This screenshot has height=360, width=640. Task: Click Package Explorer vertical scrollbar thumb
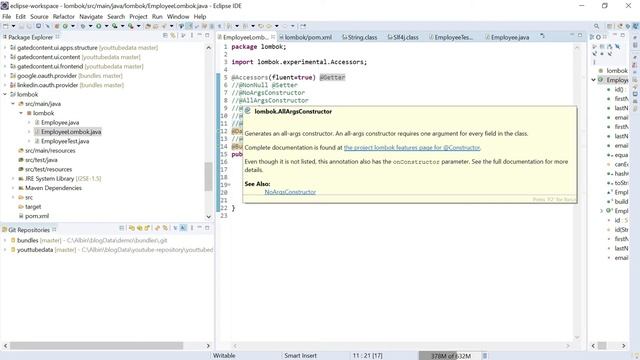[208, 176]
